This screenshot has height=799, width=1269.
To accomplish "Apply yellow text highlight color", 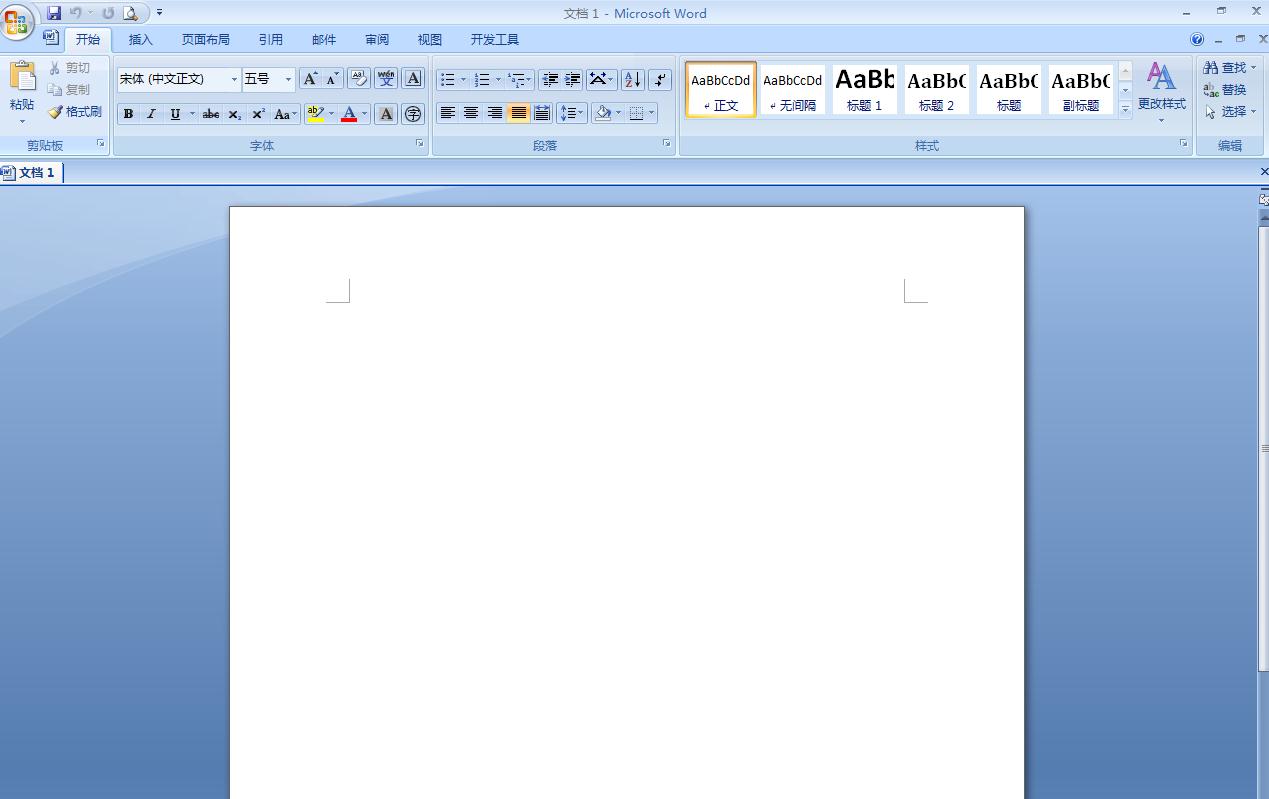I will tap(315, 114).
